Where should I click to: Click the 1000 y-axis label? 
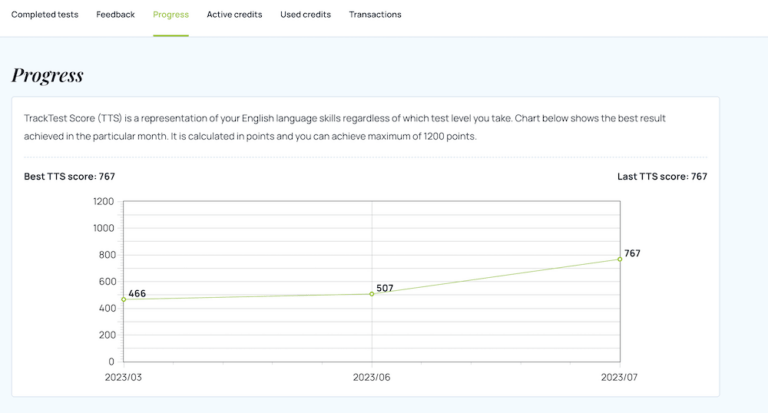coord(103,228)
